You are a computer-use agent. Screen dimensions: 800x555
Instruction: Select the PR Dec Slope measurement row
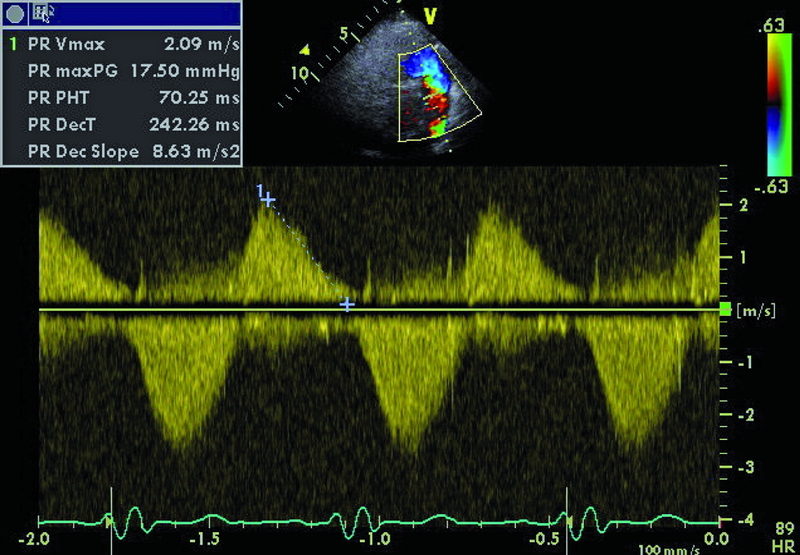(x=125, y=151)
